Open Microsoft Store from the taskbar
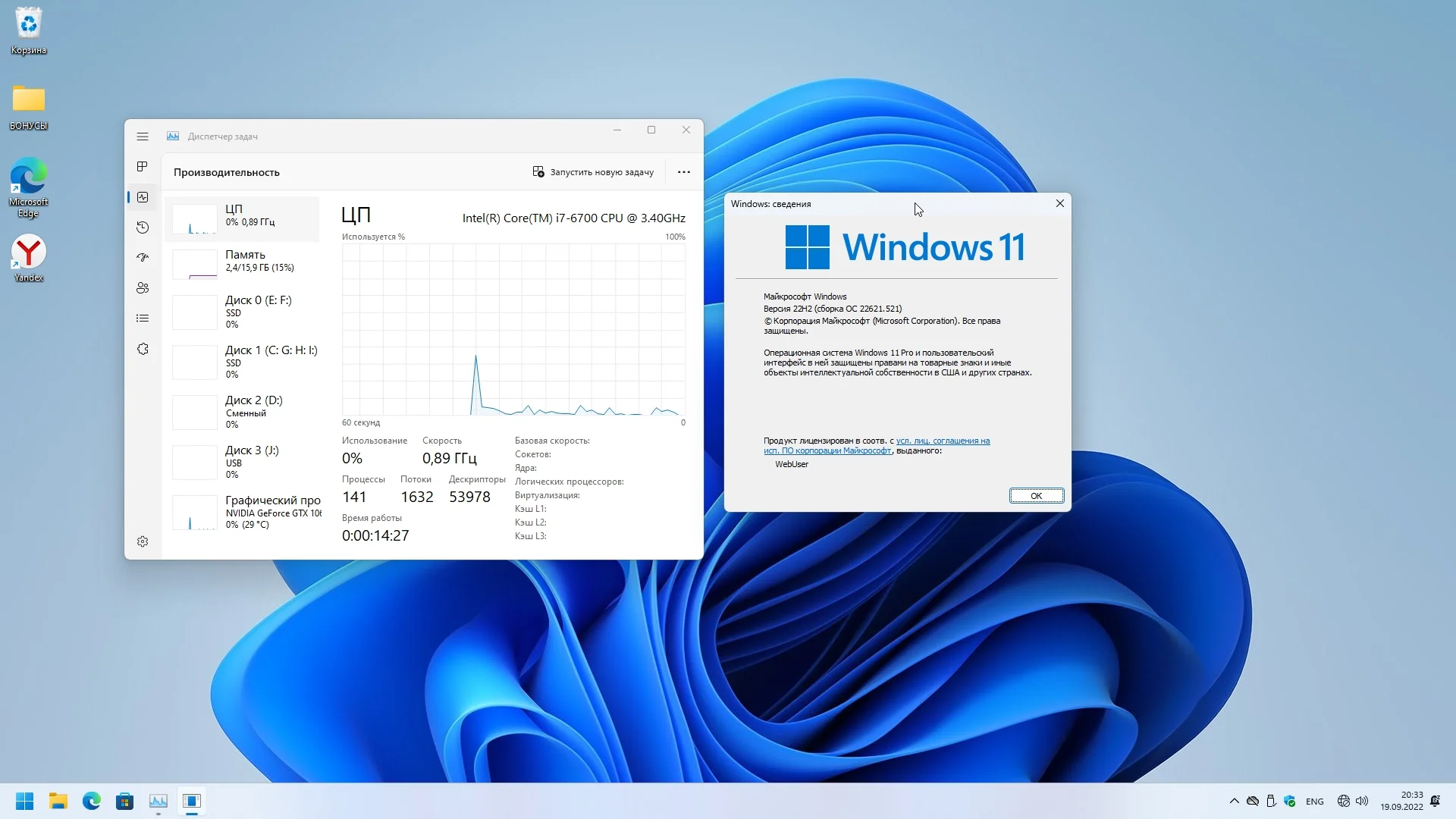1456x819 pixels. [x=124, y=801]
